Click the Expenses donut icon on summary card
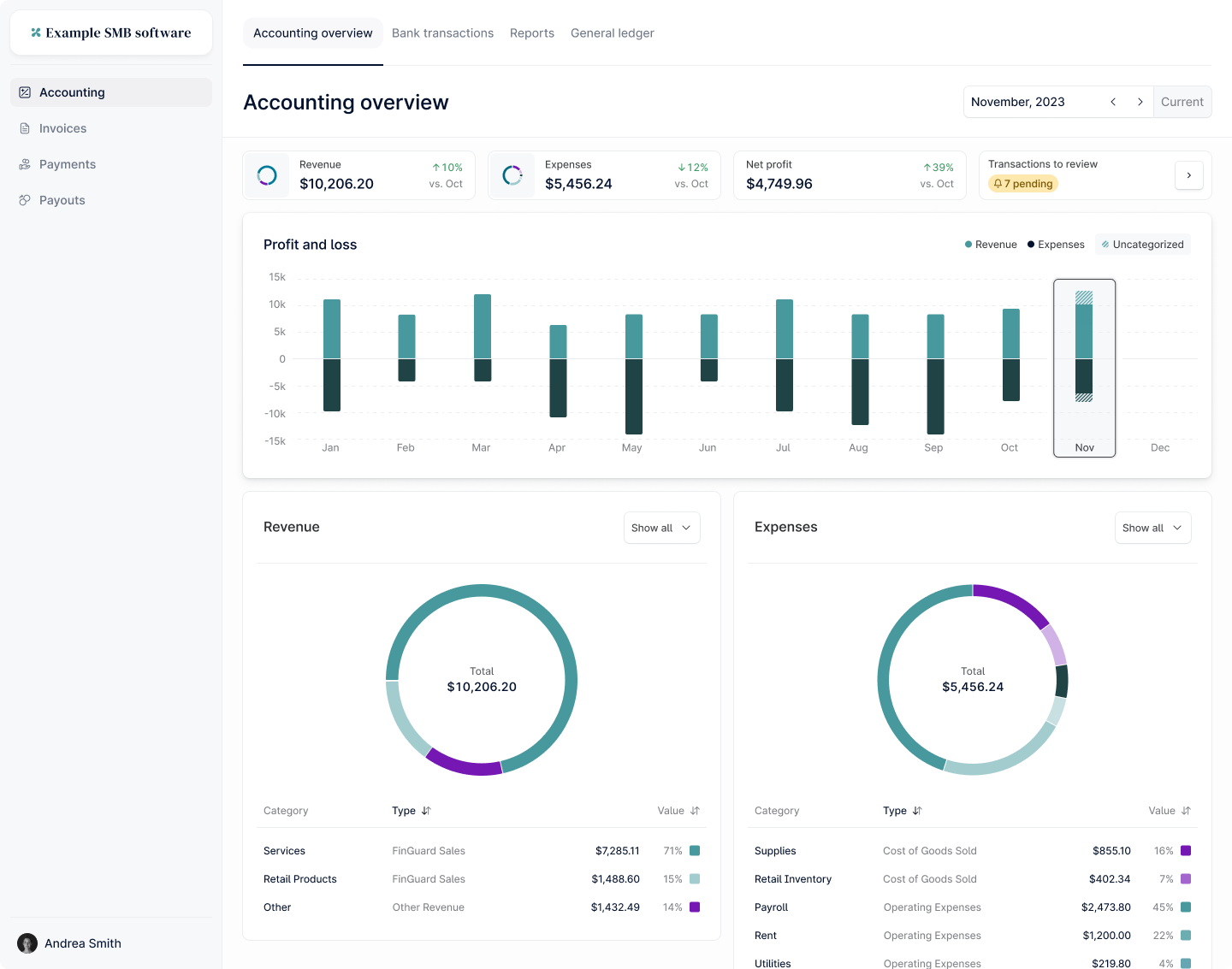Image resolution: width=1232 pixels, height=969 pixels. click(x=512, y=174)
